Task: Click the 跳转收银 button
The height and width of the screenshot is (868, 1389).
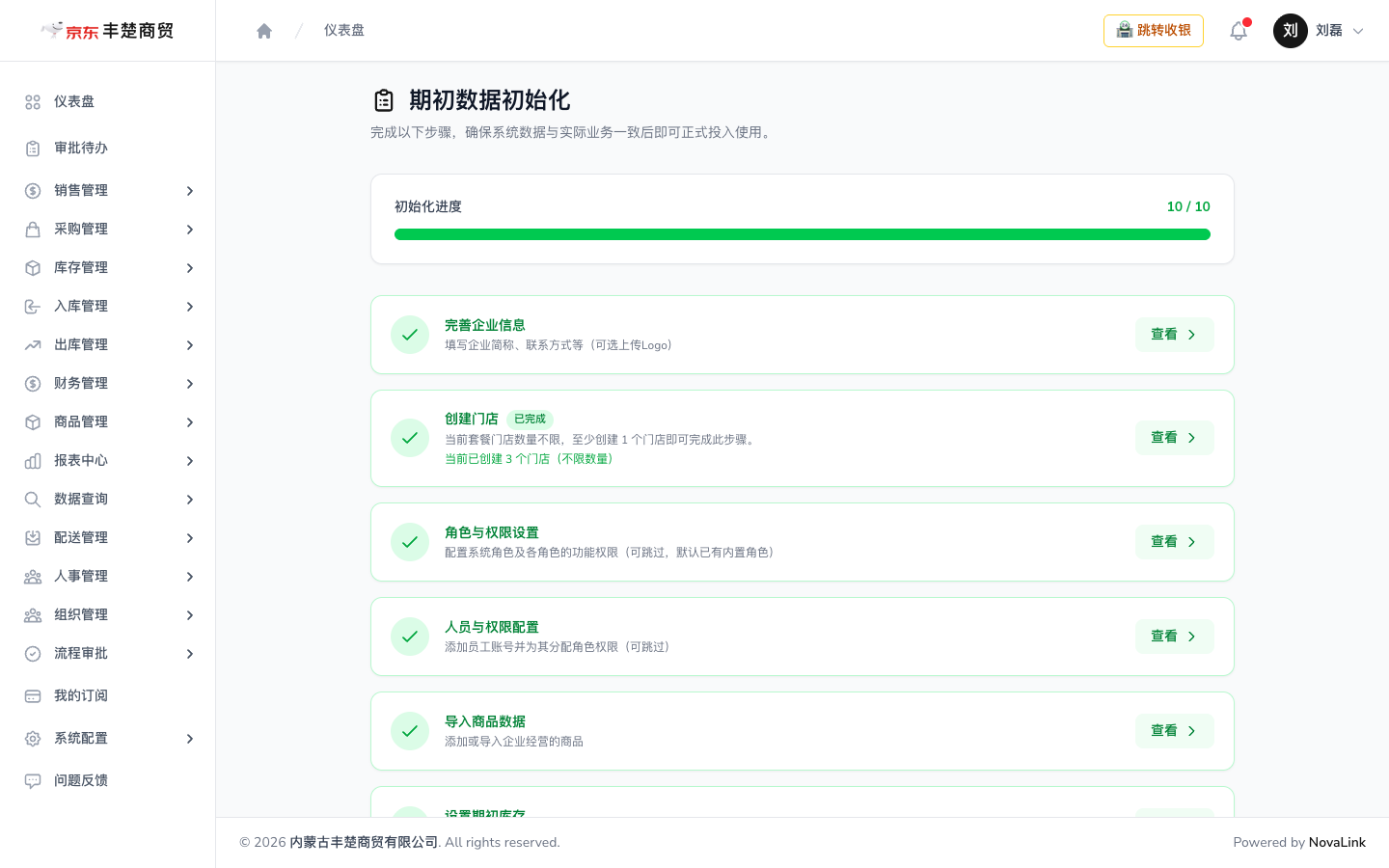Action: coord(1154,31)
